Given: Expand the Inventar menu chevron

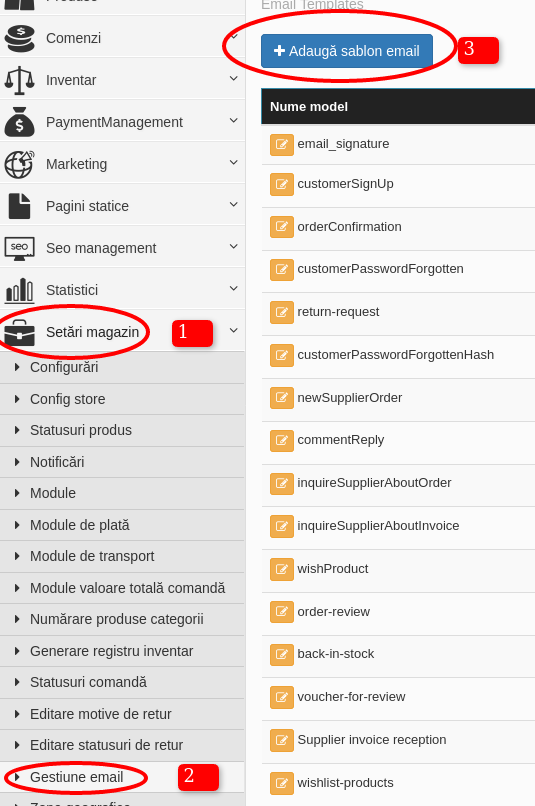Looking at the screenshot, I should (x=234, y=79).
